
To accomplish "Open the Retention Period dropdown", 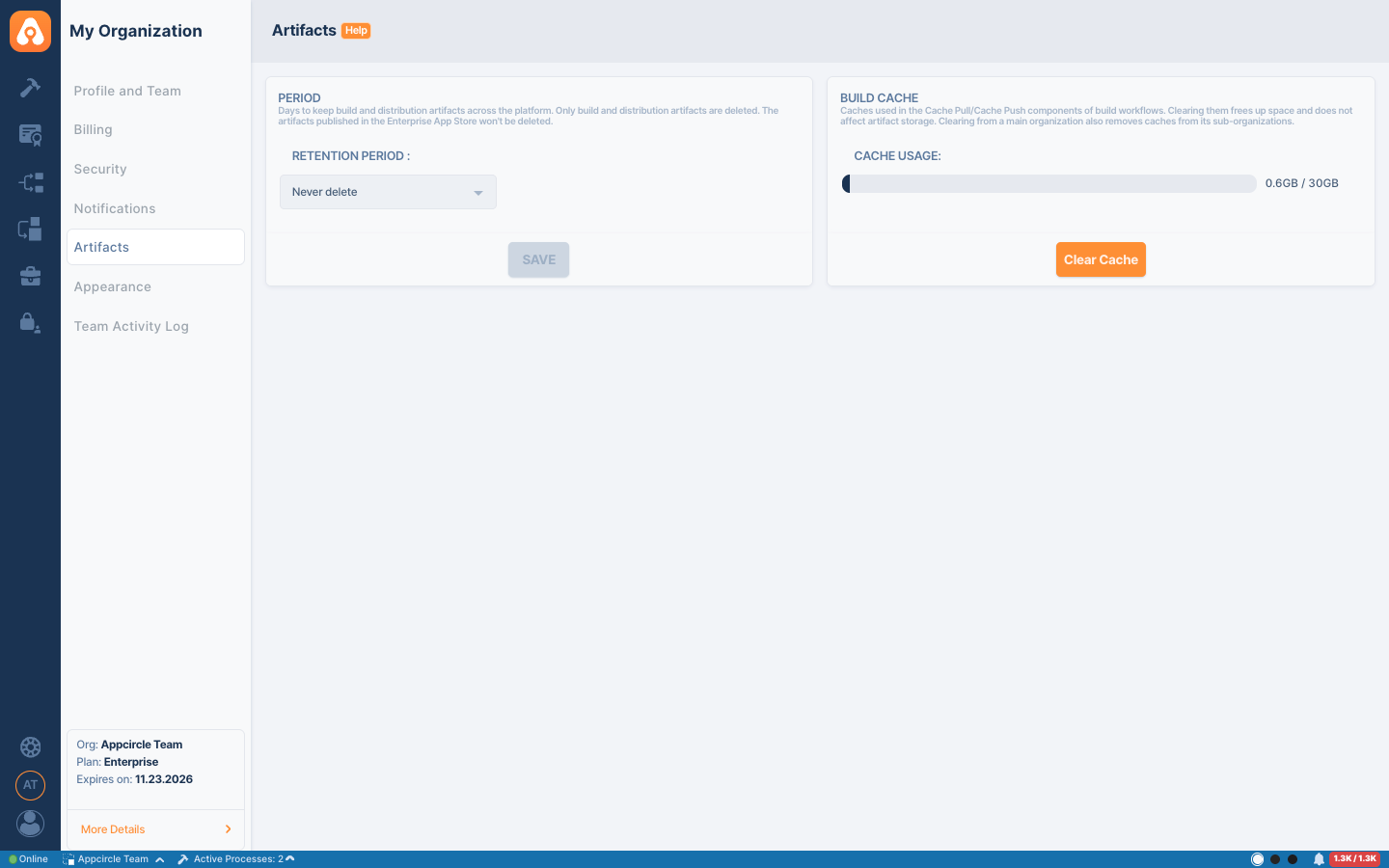I will tap(388, 192).
